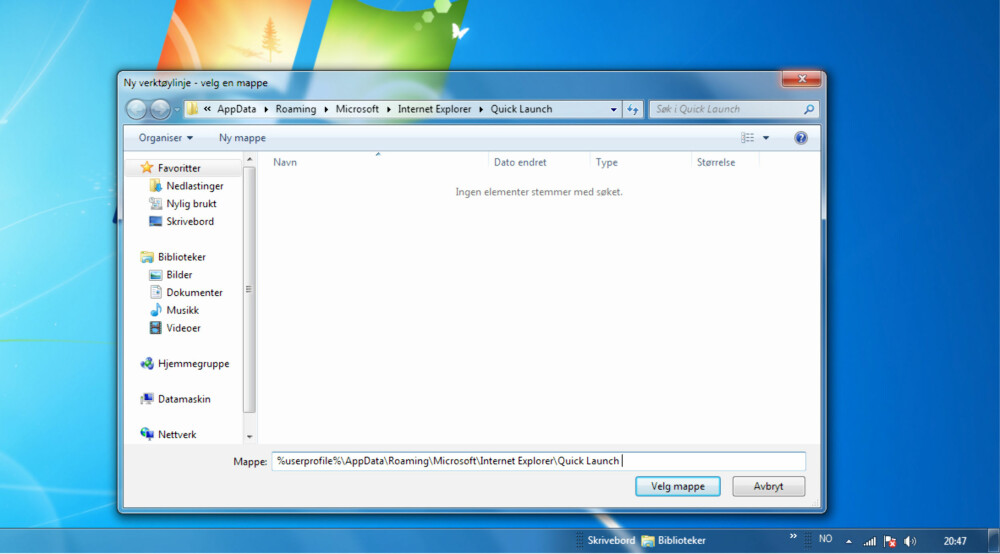Open Nylig brukt in the sidebar
This screenshot has height=554, width=1000.
(x=191, y=203)
